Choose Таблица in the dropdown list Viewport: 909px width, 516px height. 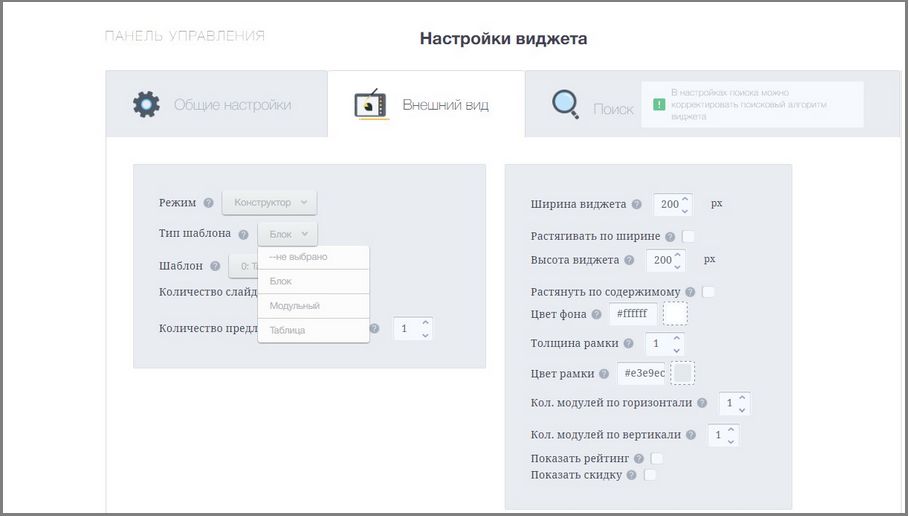click(313, 330)
